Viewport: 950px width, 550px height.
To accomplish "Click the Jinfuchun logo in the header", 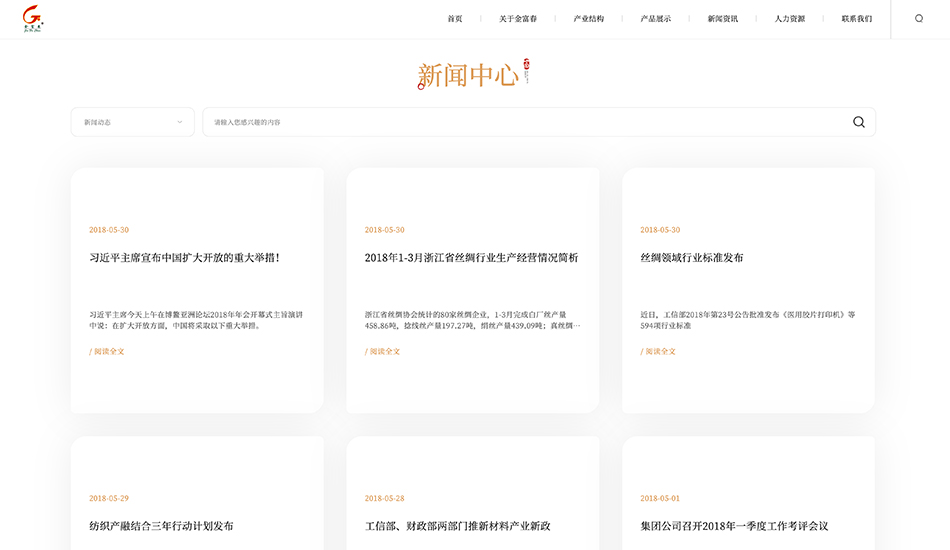I will 33,19.
